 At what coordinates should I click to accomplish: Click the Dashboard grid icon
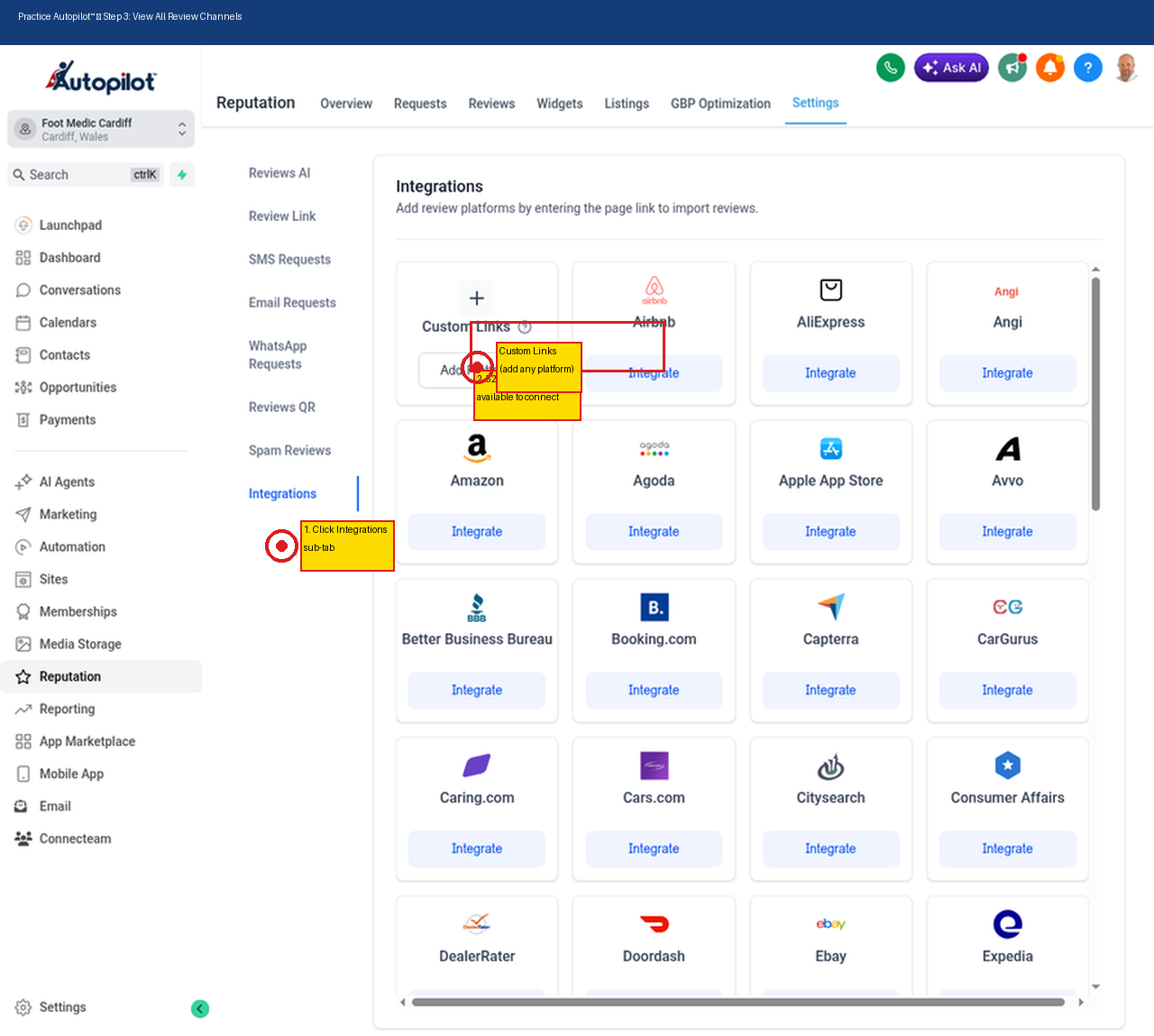click(23, 258)
